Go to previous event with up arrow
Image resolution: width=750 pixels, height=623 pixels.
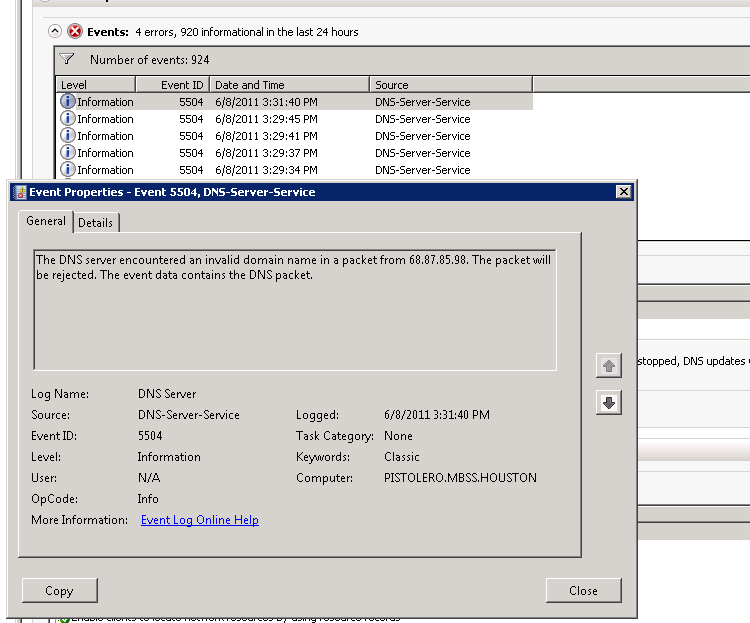(608, 365)
